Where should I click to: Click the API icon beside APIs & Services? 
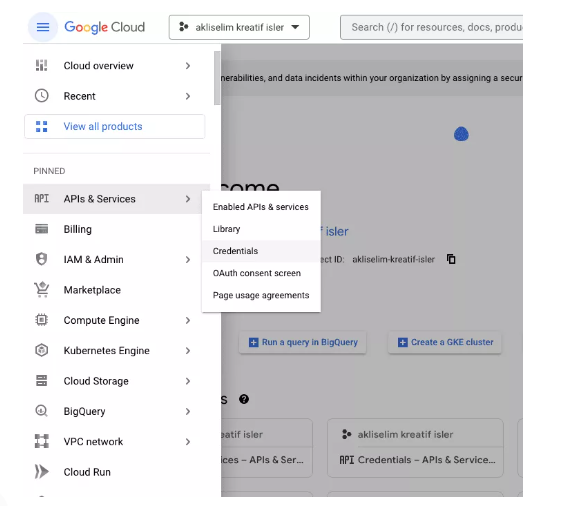coord(42,199)
